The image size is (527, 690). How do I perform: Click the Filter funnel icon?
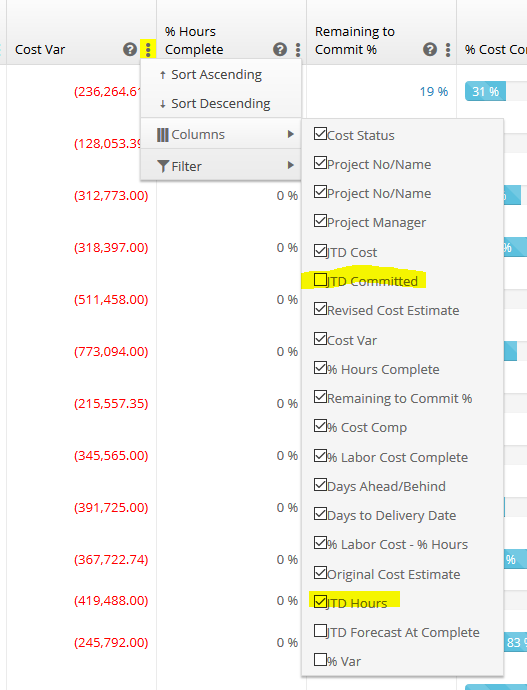pos(163,166)
